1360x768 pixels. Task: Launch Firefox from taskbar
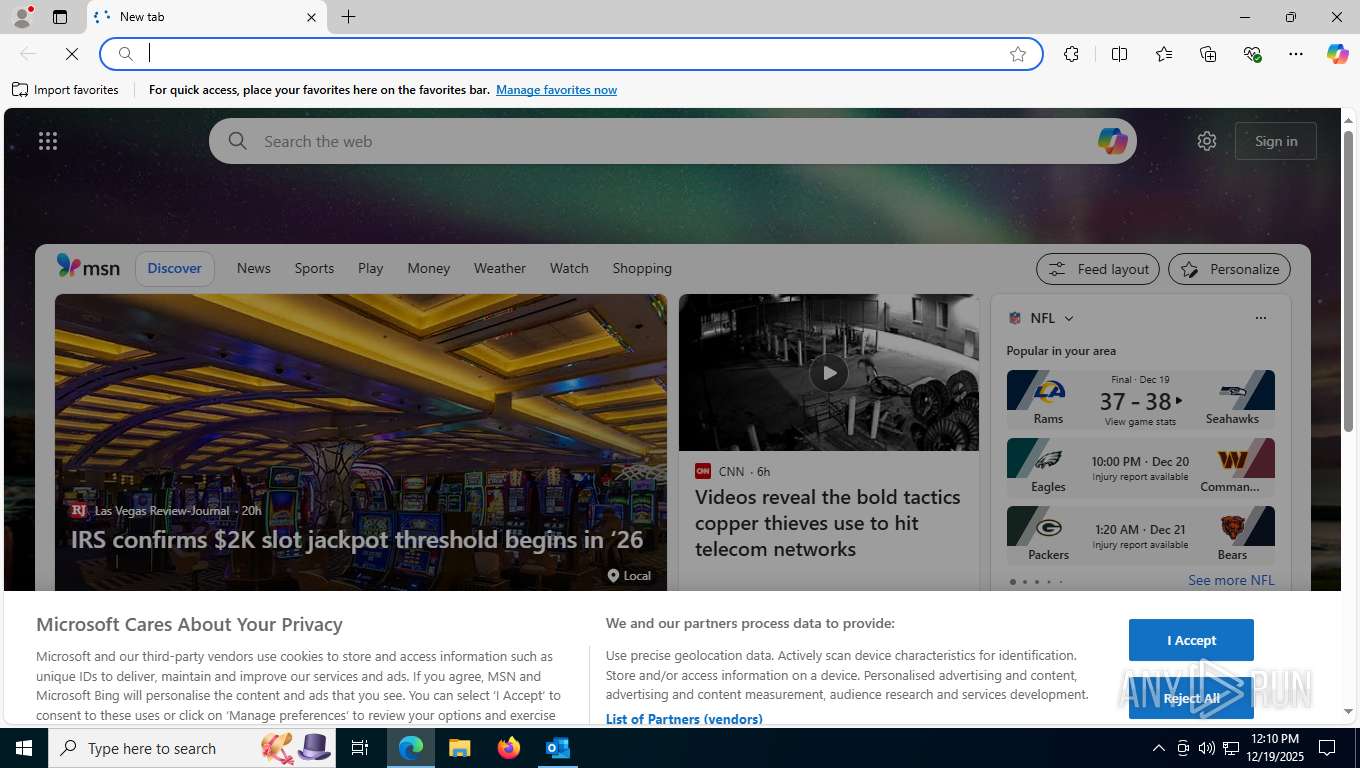(x=509, y=748)
